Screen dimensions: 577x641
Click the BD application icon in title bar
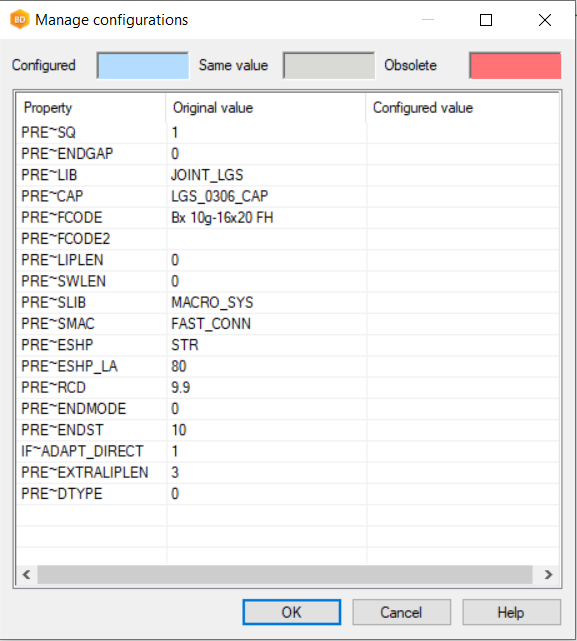(19, 19)
